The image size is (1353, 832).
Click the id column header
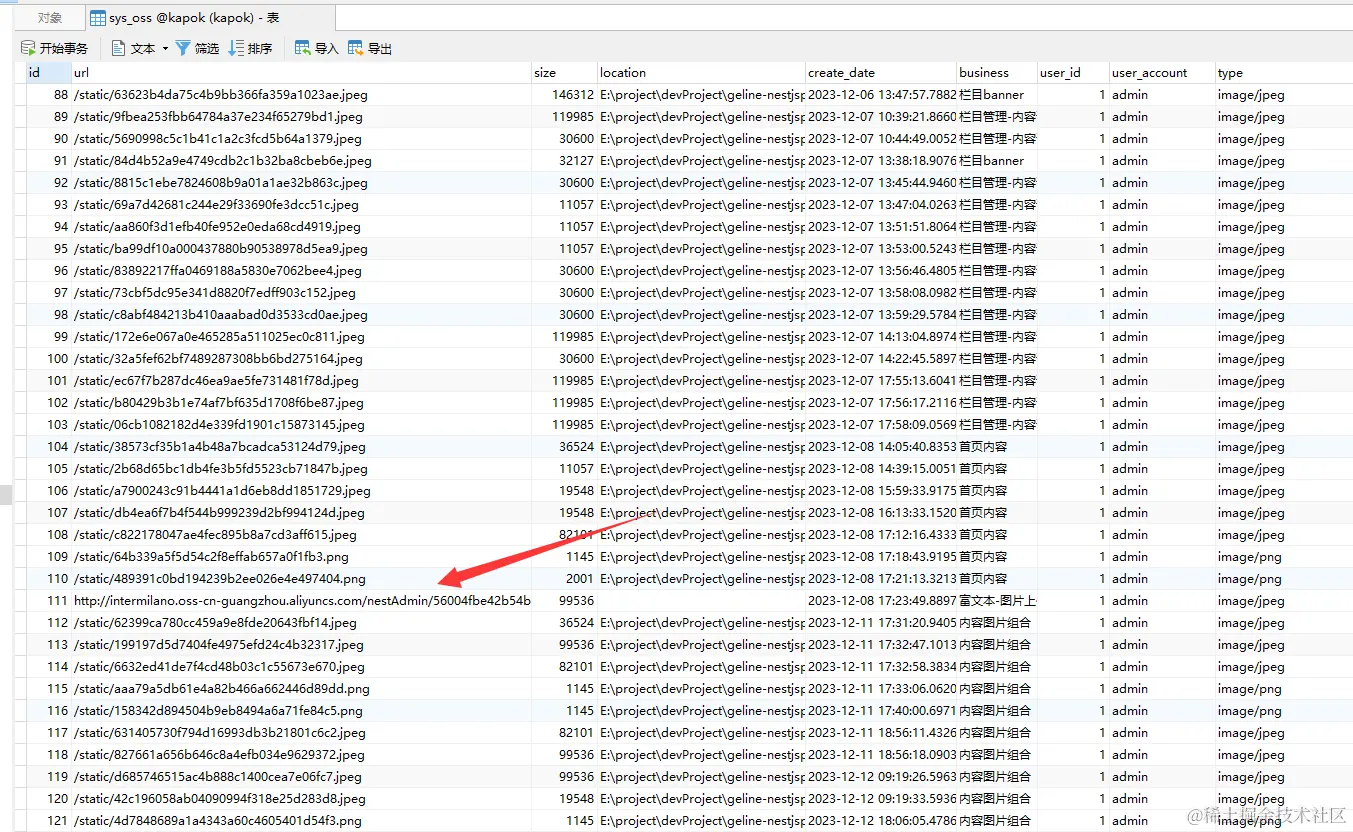pos(48,72)
